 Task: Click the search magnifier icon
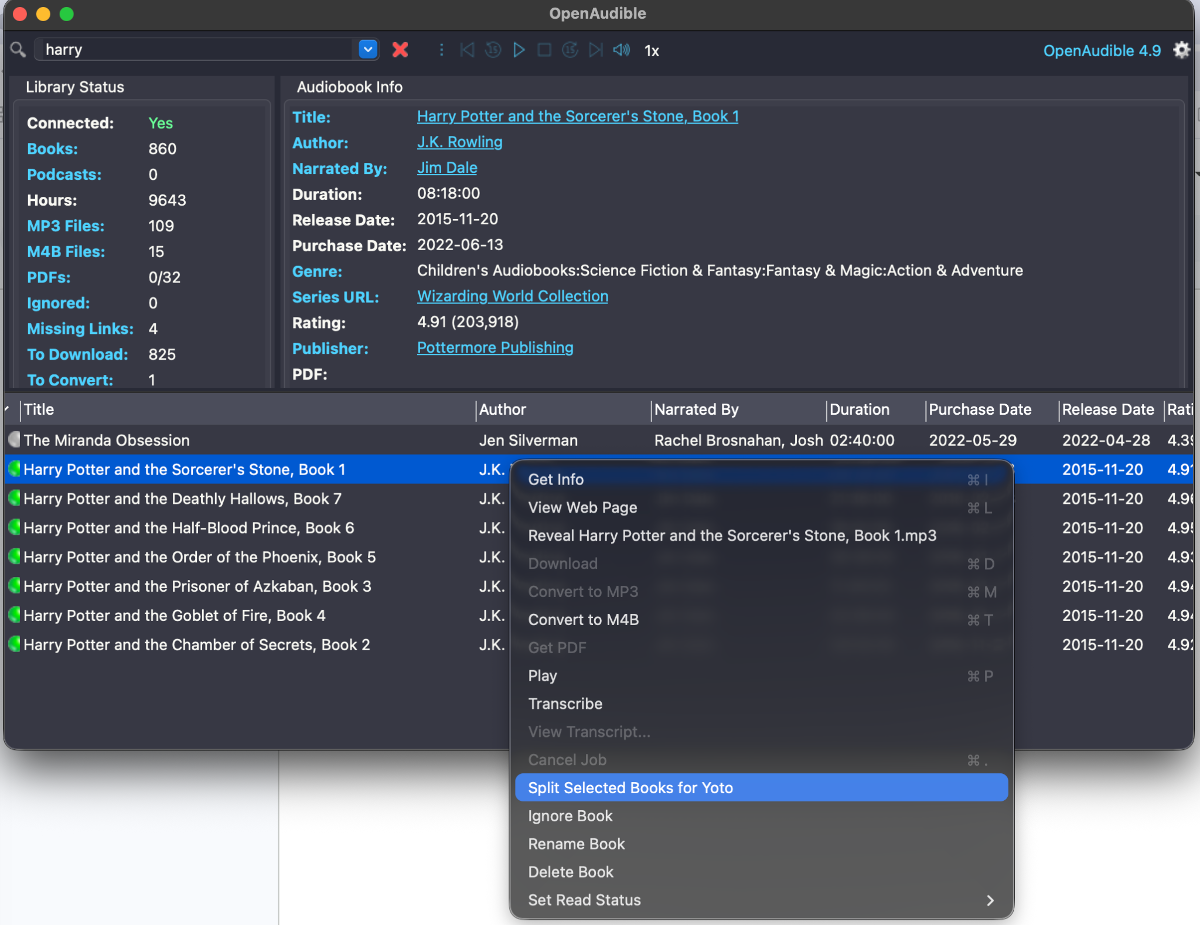[18, 50]
